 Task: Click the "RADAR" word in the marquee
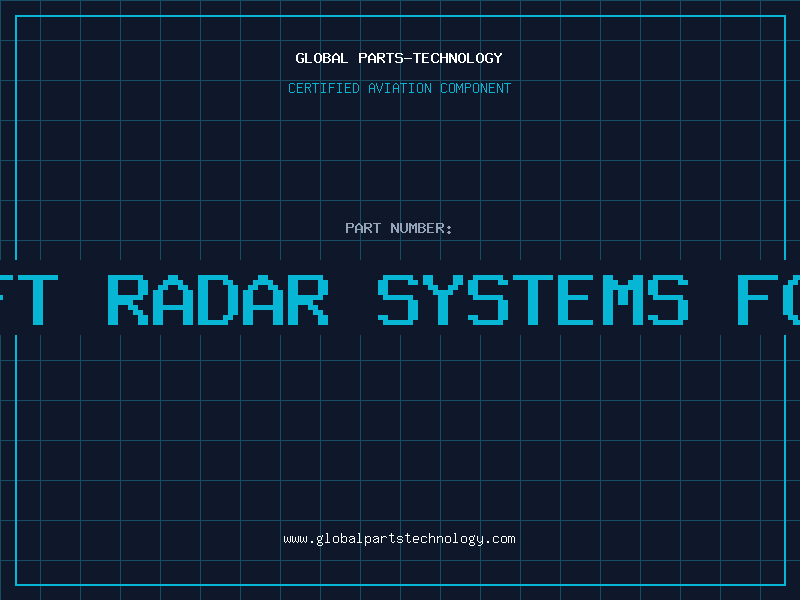point(218,300)
